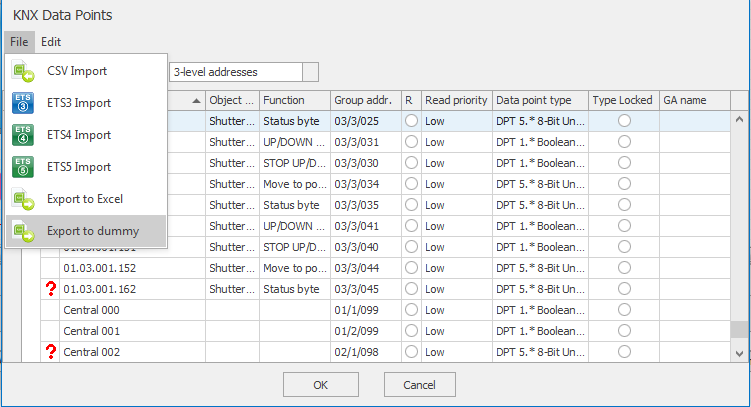Toggle R radio for group address 02/1/098
Image resolution: width=751 pixels, height=407 pixels.
[411, 352]
